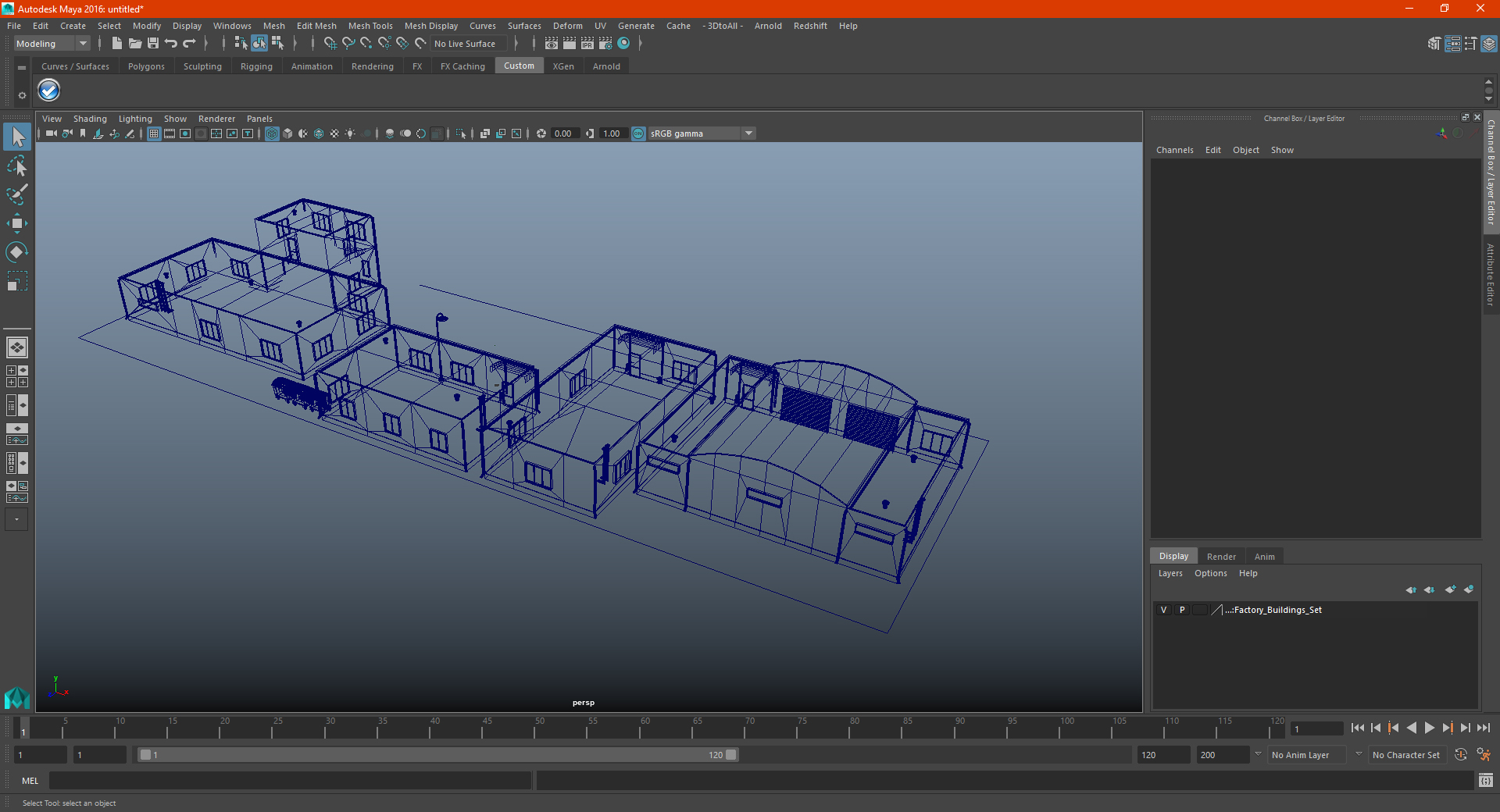Select the arrow Select tool in toolbox
The height and width of the screenshot is (812, 1500).
point(17,137)
